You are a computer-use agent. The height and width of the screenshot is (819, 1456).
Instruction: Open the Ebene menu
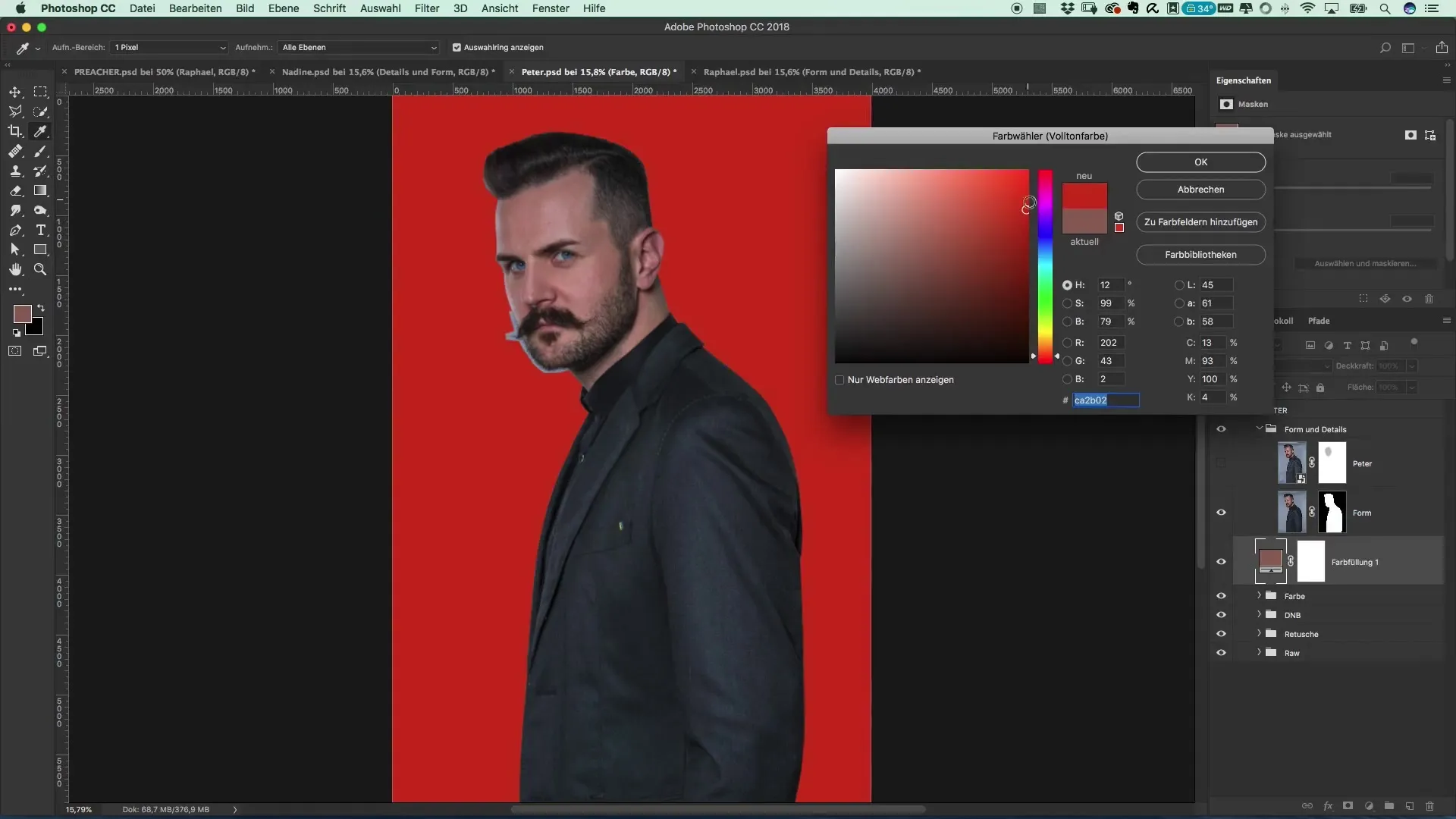coord(284,8)
